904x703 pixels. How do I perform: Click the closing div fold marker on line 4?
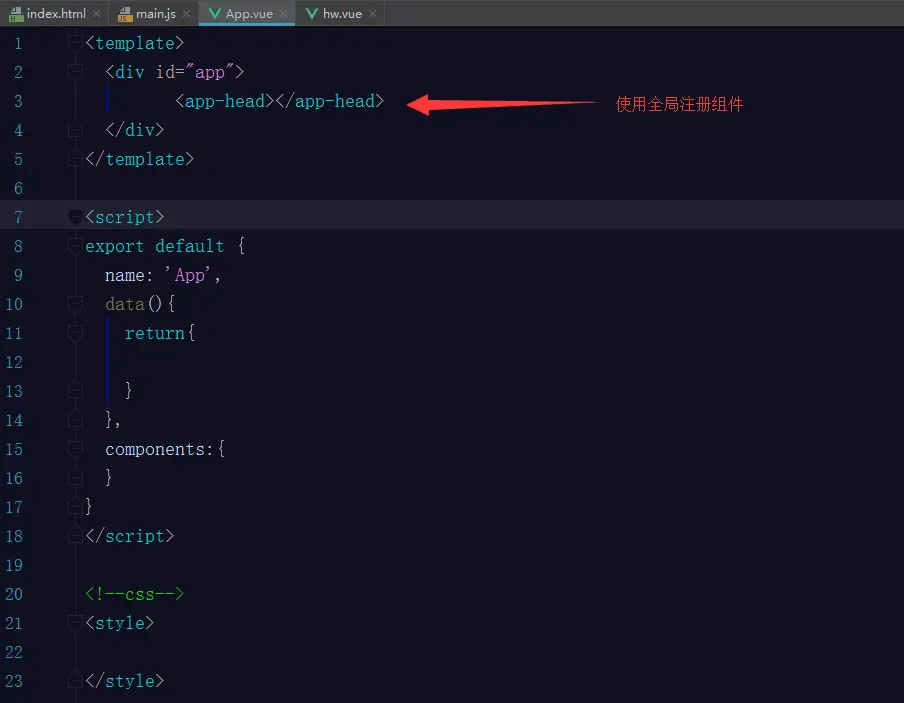(x=75, y=130)
